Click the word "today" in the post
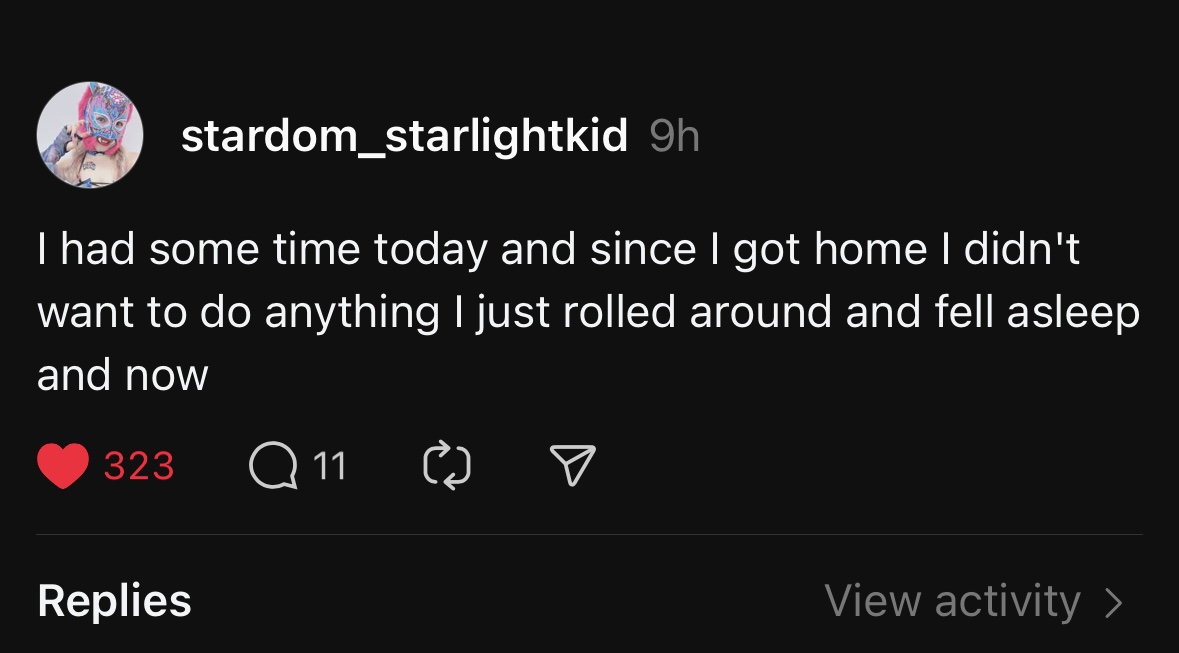Viewport: 1179px width, 653px height. tap(431, 249)
